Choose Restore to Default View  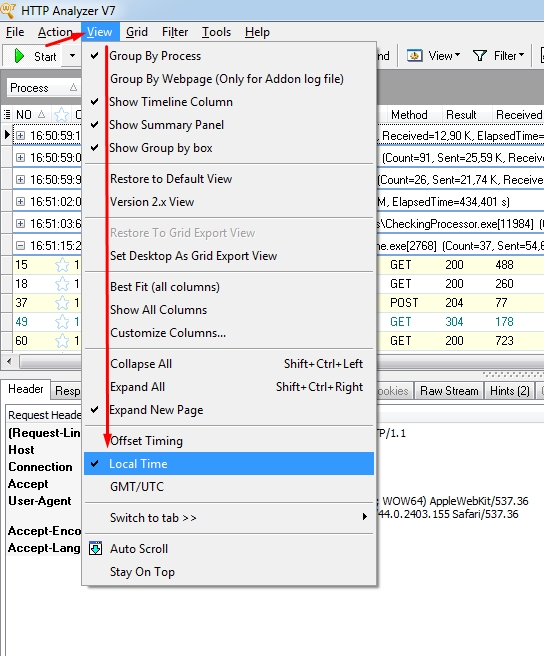(229, 179)
